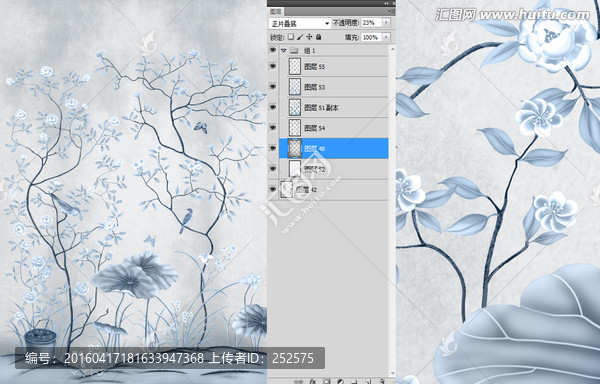Click the opacity value field showing 23%
Screen dimensions: 600x384
click(372, 23)
